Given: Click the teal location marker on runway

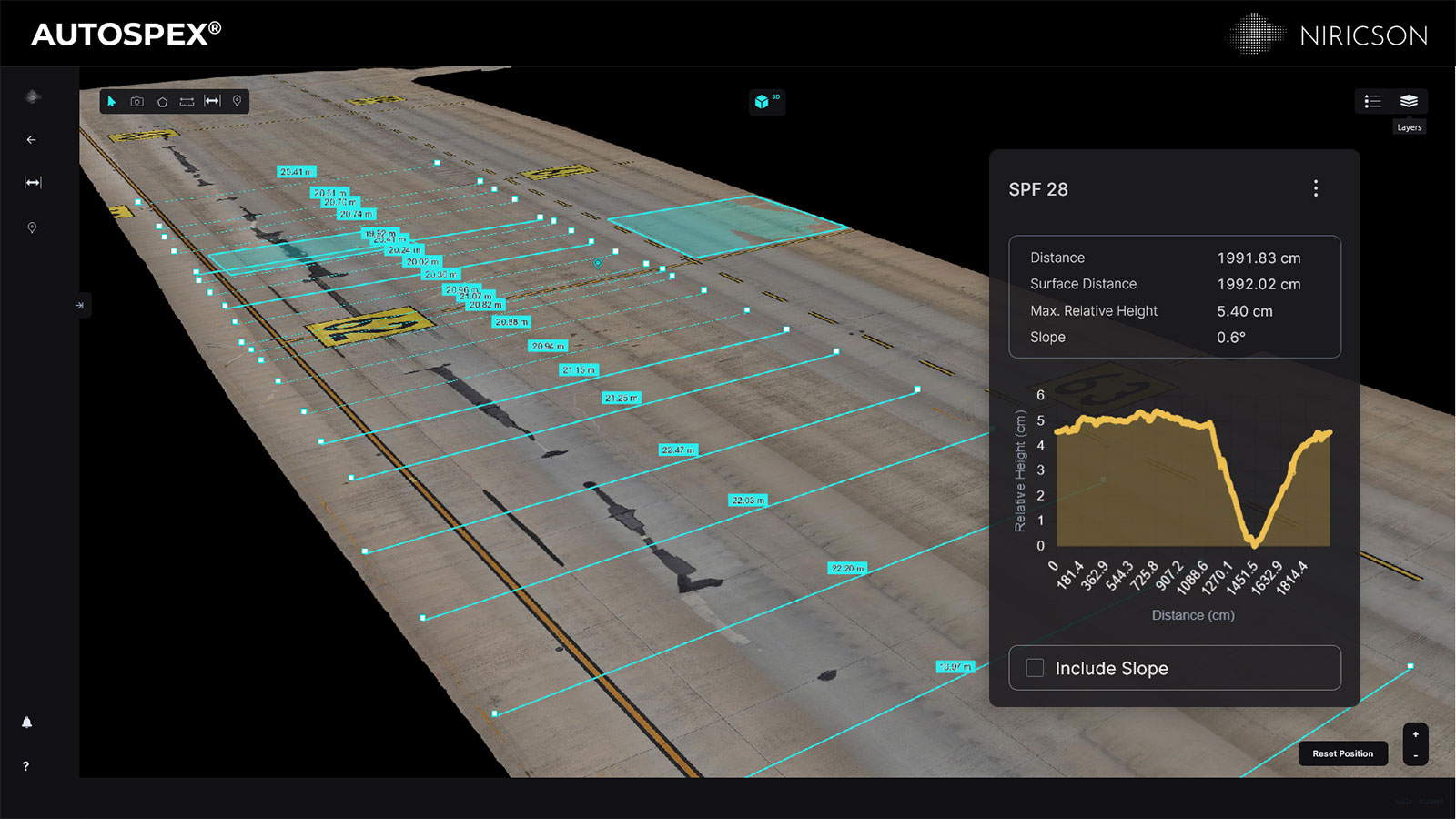Looking at the screenshot, I should [x=598, y=263].
